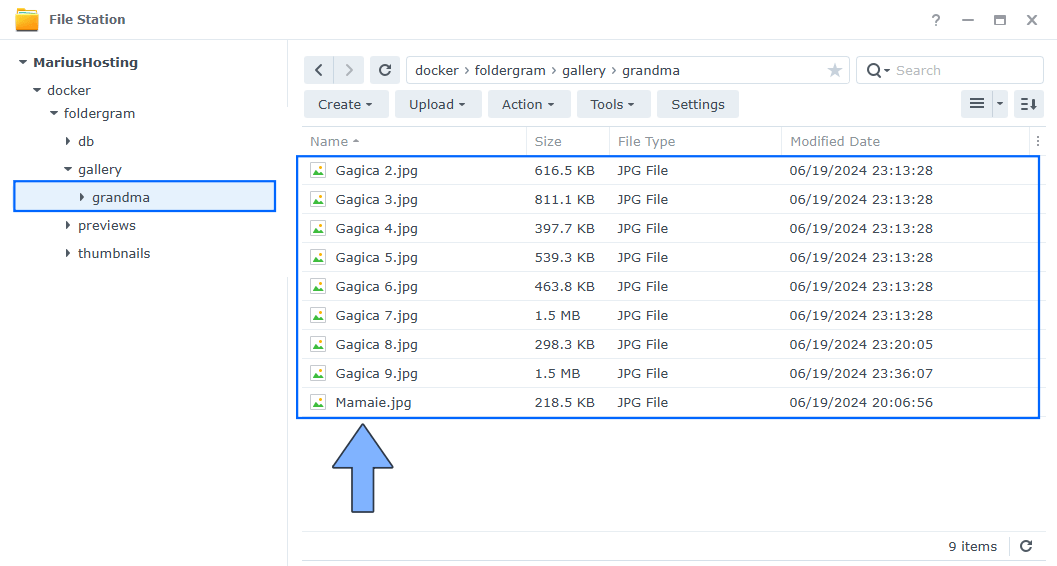The width and height of the screenshot is (1057, 566).
Task: Click the 298.3 KB size cell
Action: [x=564, y=344]
